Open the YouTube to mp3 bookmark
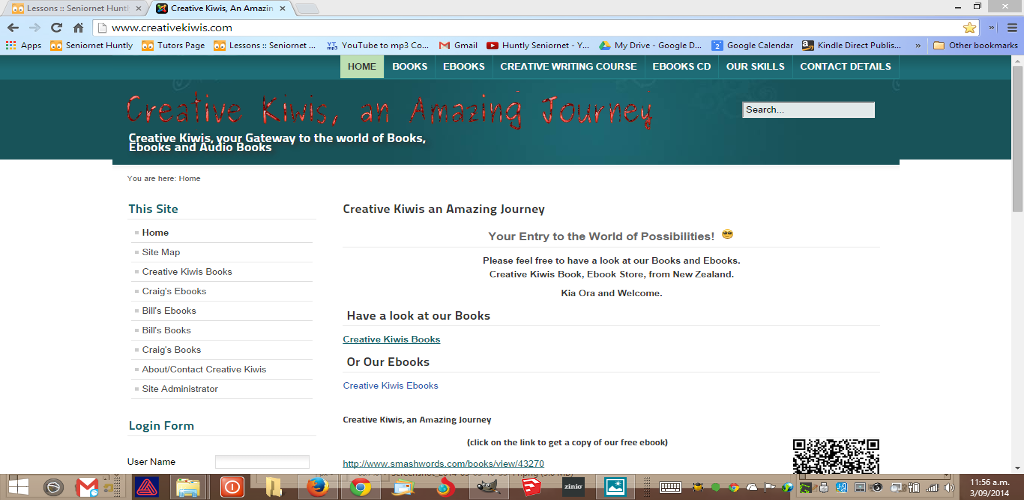 click(x=377, y=46)
